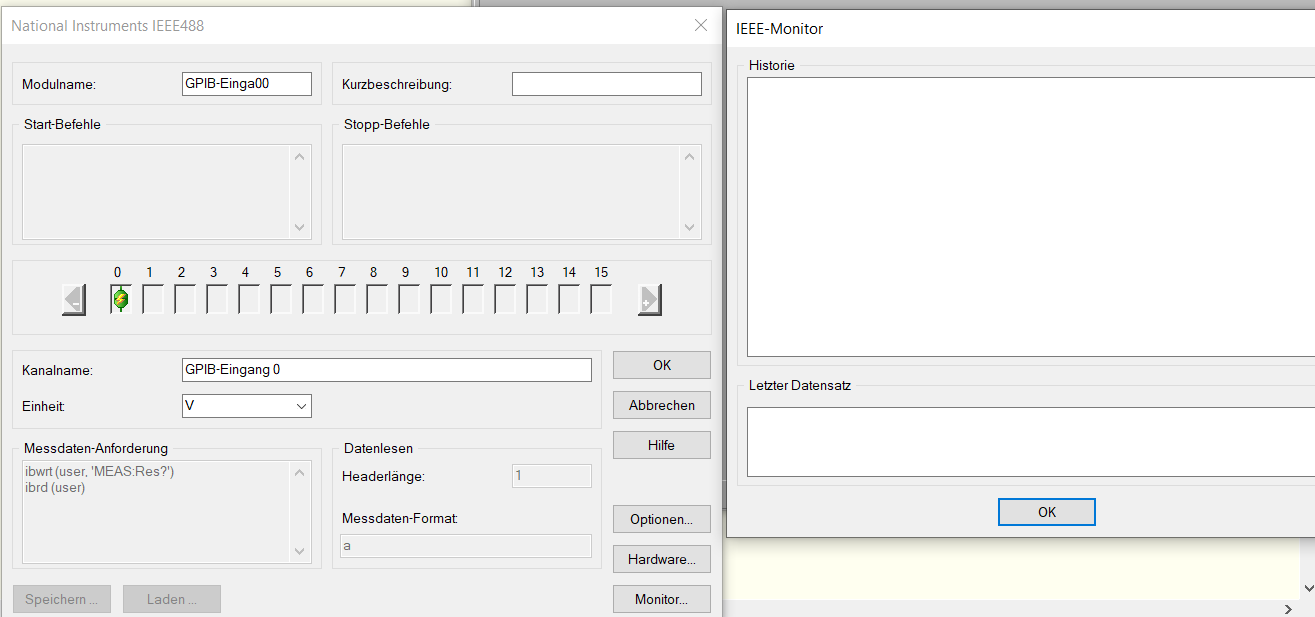Click the Hilfe button
This screenshot has width=1315, height=617.
(662, 445)
